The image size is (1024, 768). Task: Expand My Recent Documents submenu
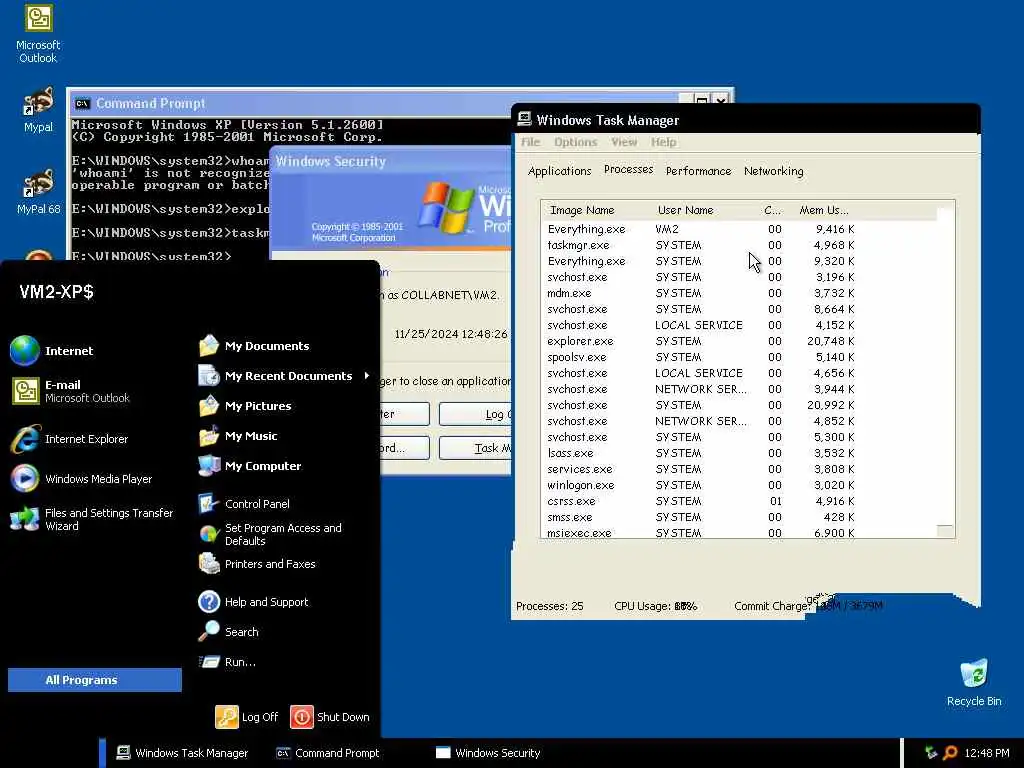285,376
